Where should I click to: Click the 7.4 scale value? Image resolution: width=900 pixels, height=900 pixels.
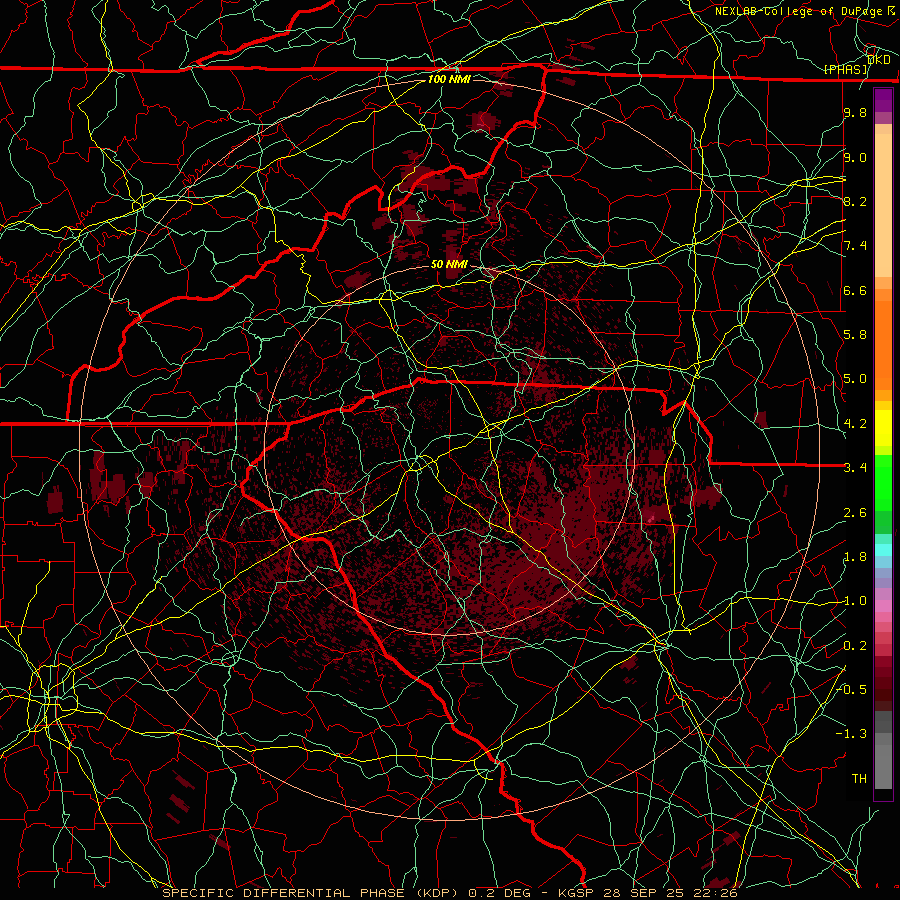[x=855, y=246]
